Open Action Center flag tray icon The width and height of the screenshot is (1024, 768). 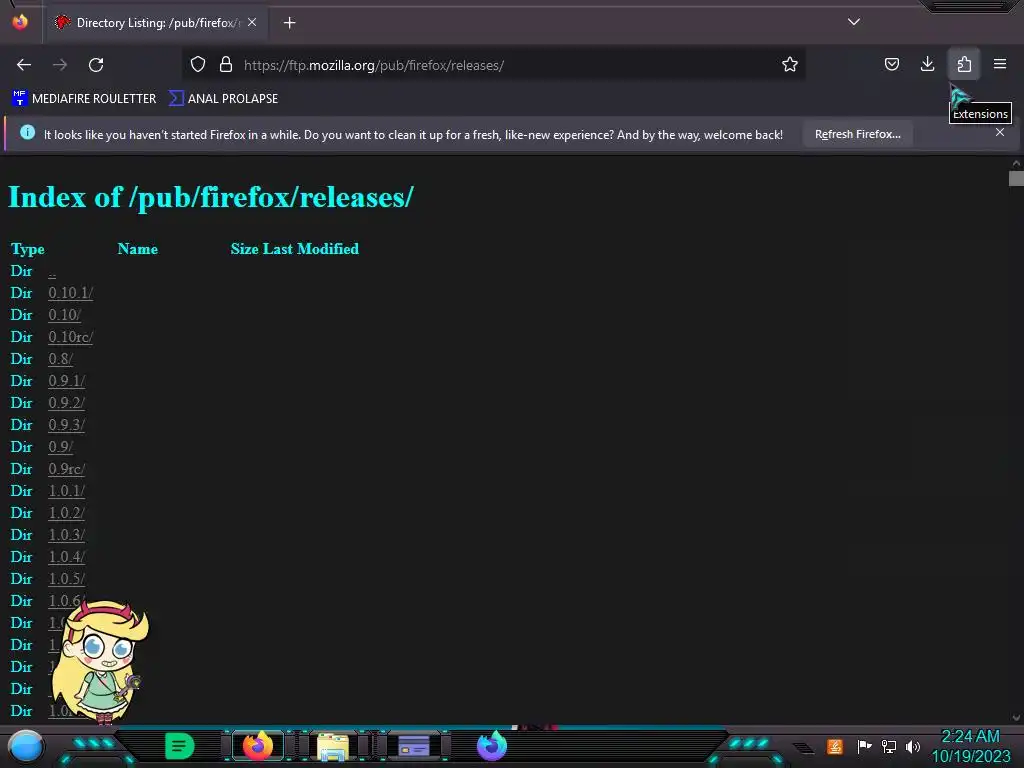tap(864, 746)
